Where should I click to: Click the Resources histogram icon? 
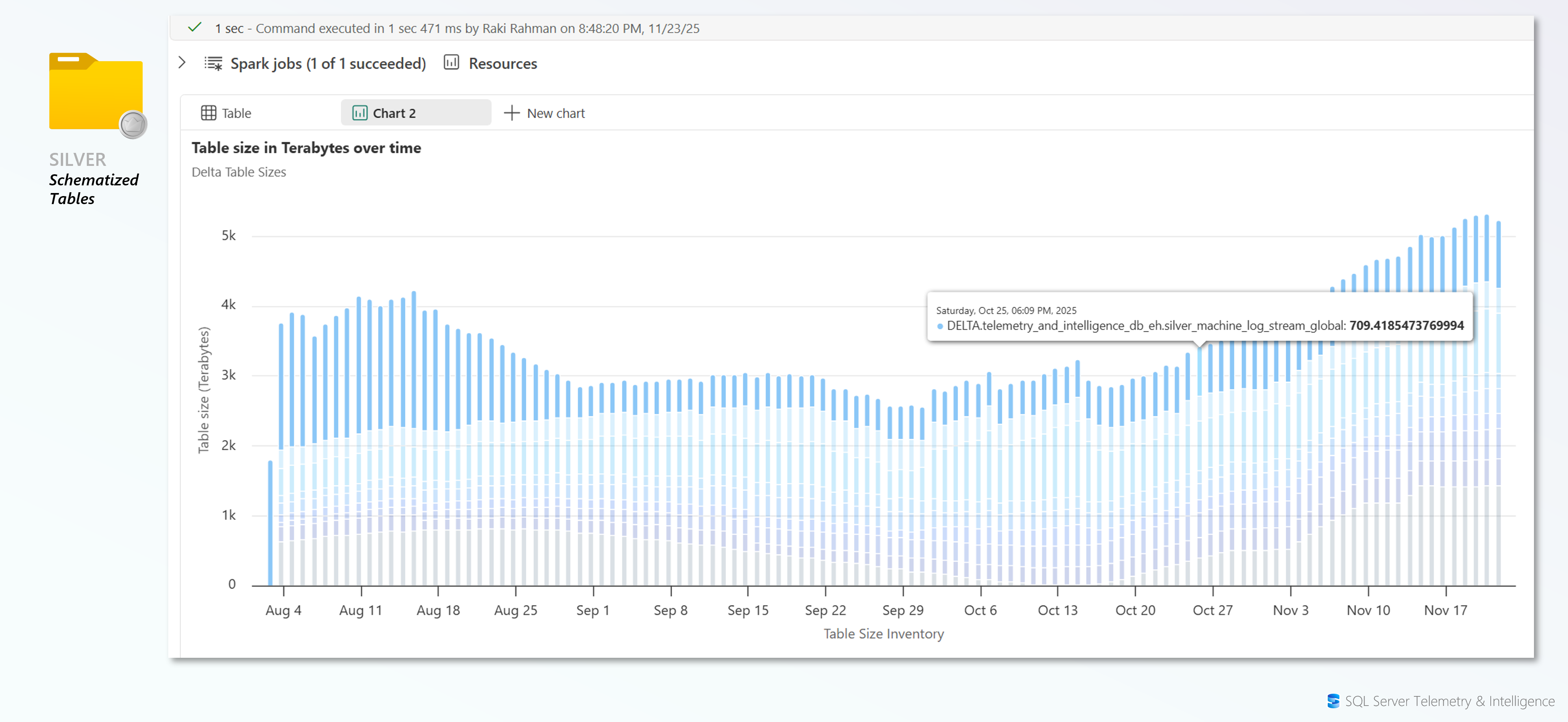(451, 63)
